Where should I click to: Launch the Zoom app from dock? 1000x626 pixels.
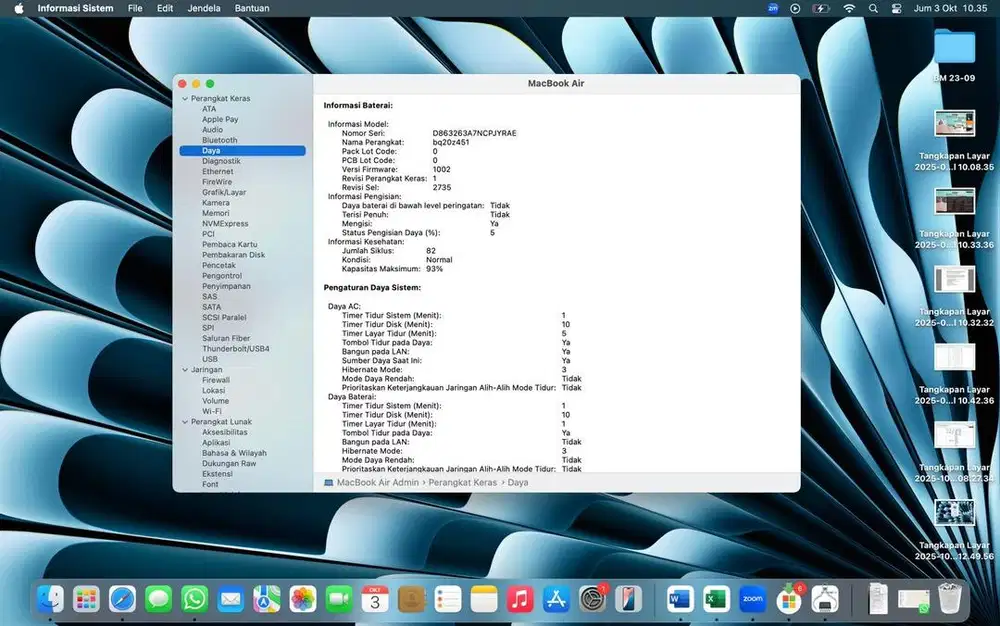click(x=752, y=598)
